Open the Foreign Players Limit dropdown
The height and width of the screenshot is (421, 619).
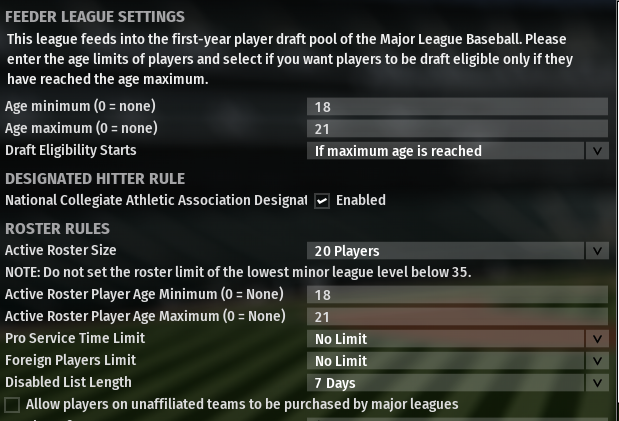tap(446, 361)
